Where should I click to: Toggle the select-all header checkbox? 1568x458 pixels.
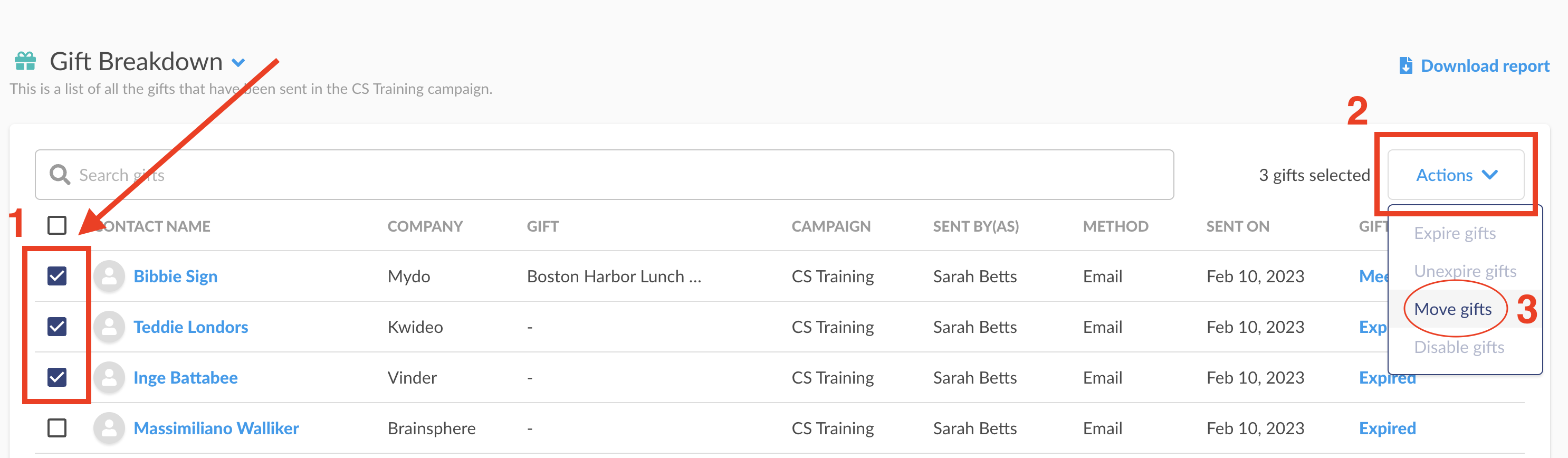pyautogui.click(x=57, y=225)
